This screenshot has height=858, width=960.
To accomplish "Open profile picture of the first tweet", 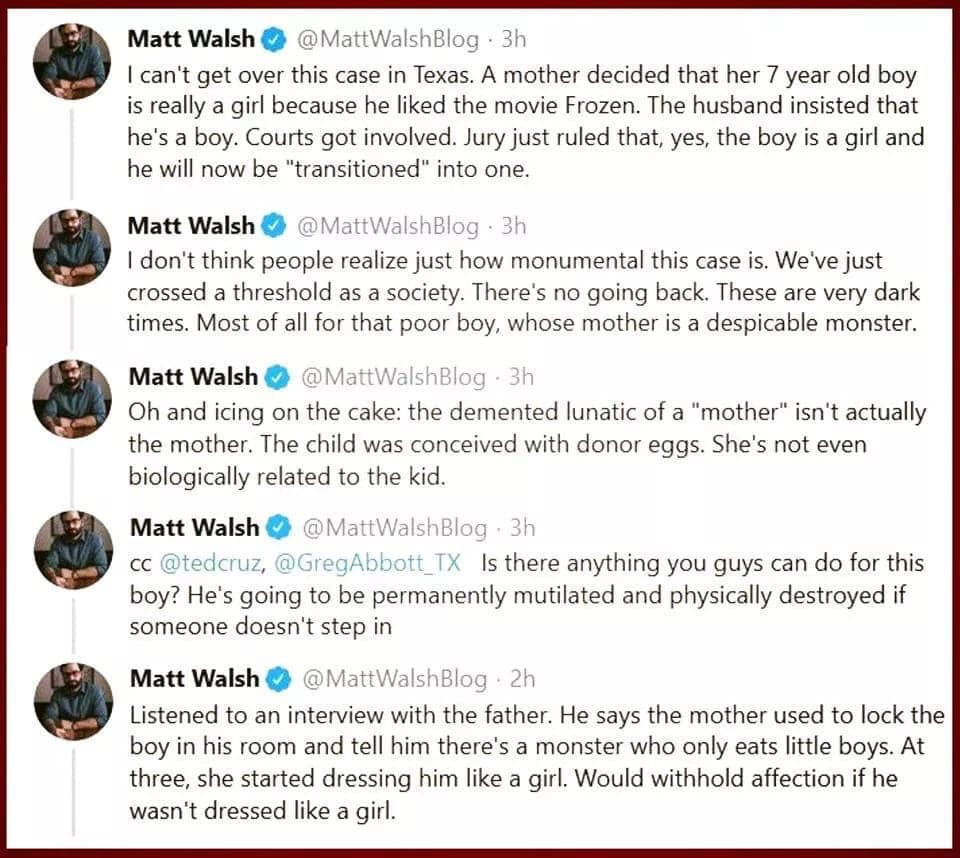I will coord(72,61).
